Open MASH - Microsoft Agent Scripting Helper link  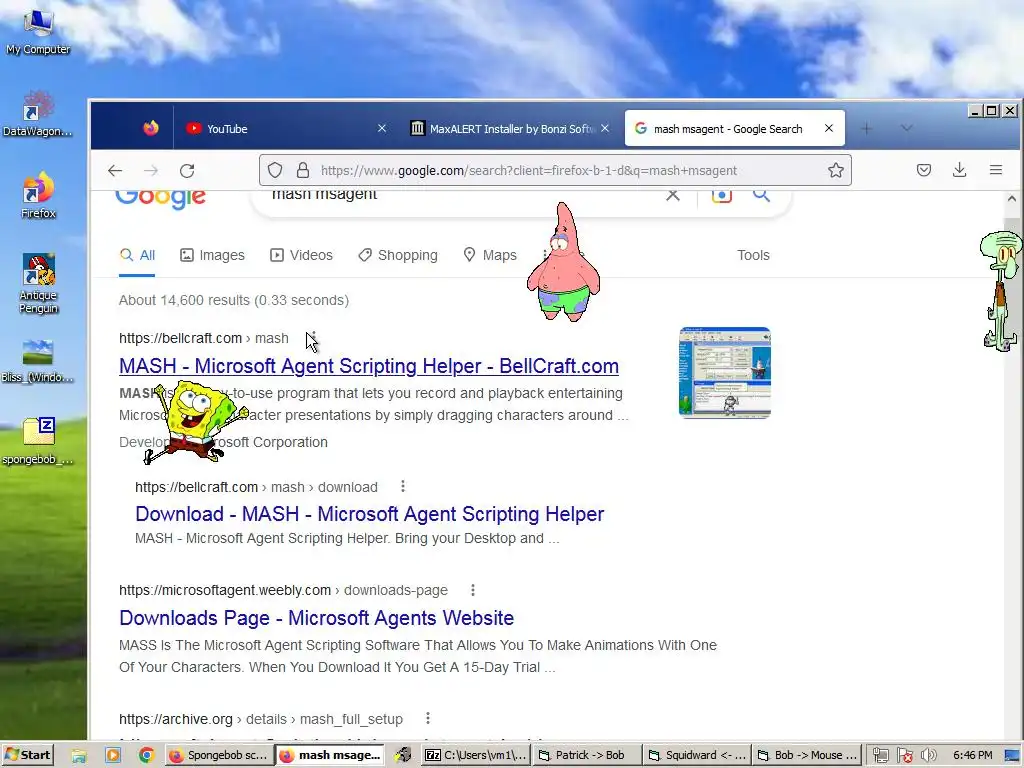369,366
